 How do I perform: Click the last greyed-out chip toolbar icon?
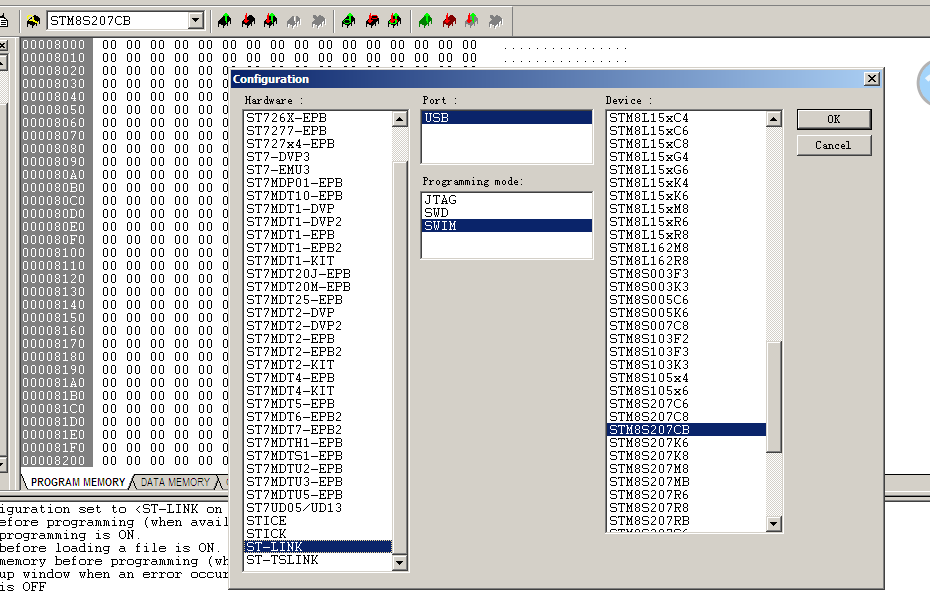pos(495,21)
